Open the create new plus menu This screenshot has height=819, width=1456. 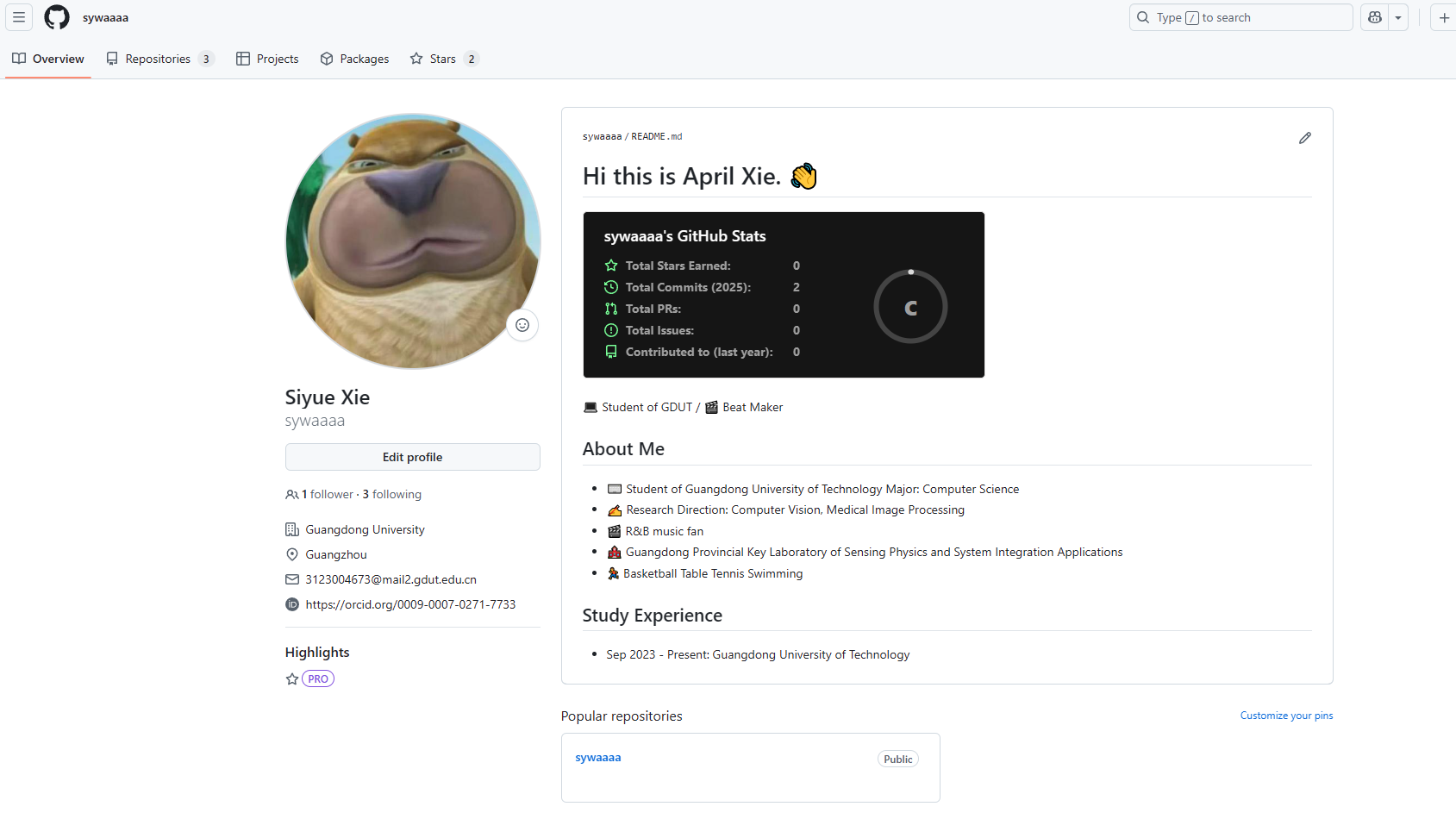point(1444,17)
